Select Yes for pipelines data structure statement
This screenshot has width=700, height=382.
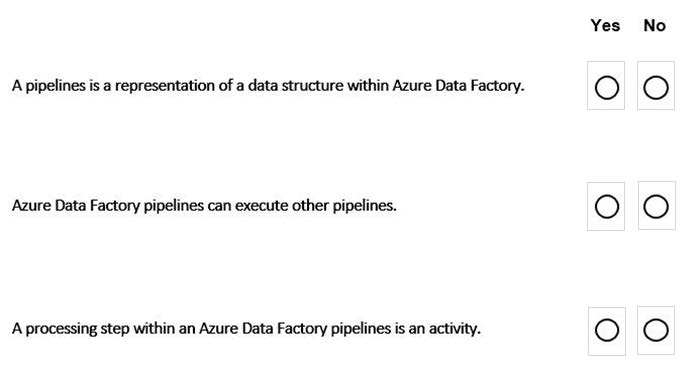click(x=606, y=87)
